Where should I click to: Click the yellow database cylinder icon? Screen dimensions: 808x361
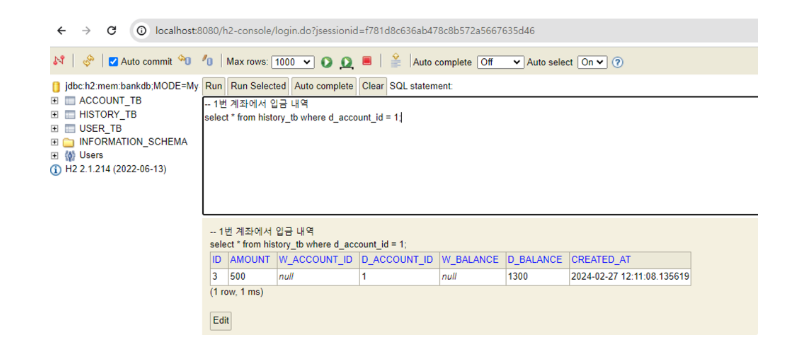click(x=56, y=87)
